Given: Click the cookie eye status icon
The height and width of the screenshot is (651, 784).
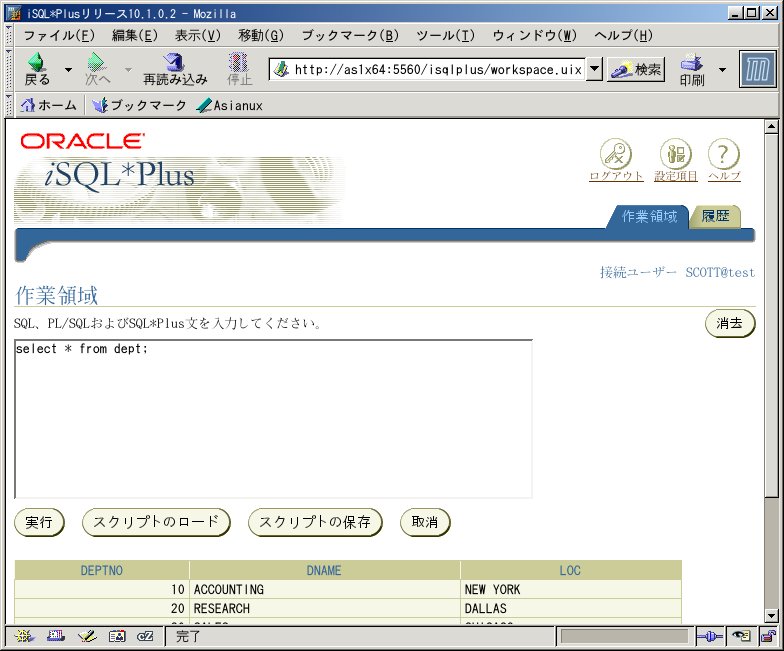Looking at the screenshot, I should coord(742,636).
